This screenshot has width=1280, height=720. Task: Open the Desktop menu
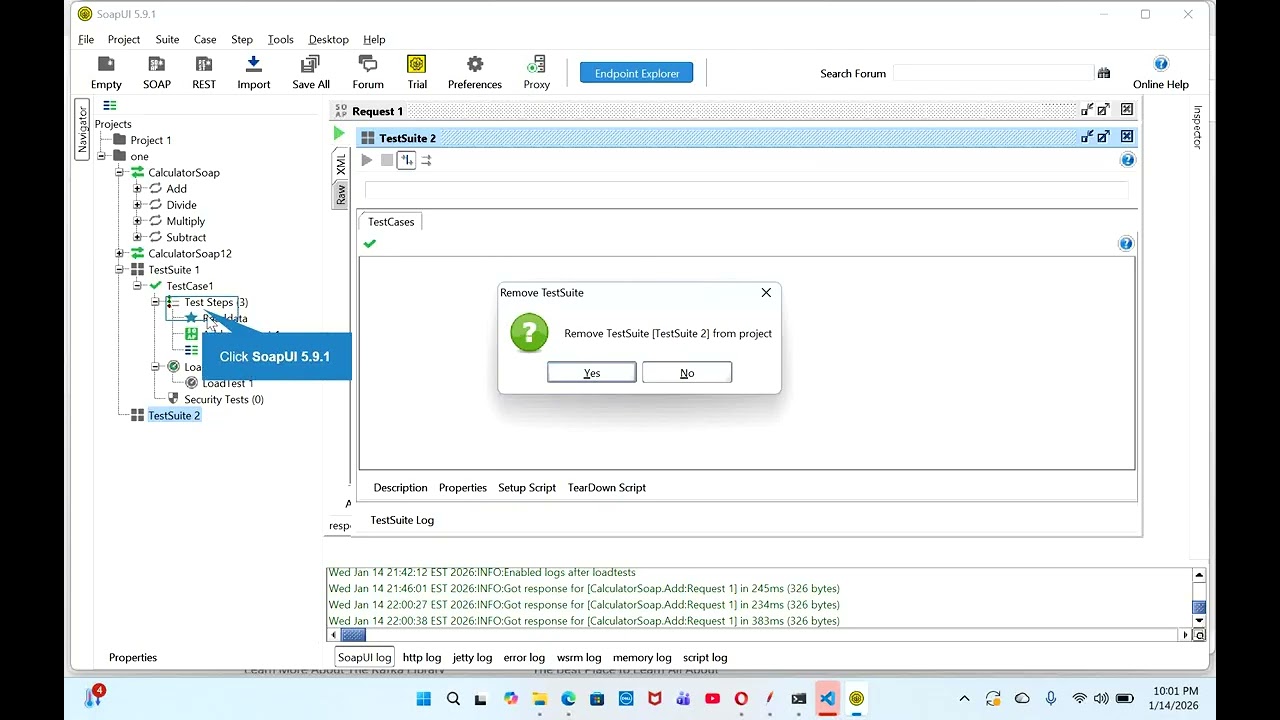pos(329,39)
